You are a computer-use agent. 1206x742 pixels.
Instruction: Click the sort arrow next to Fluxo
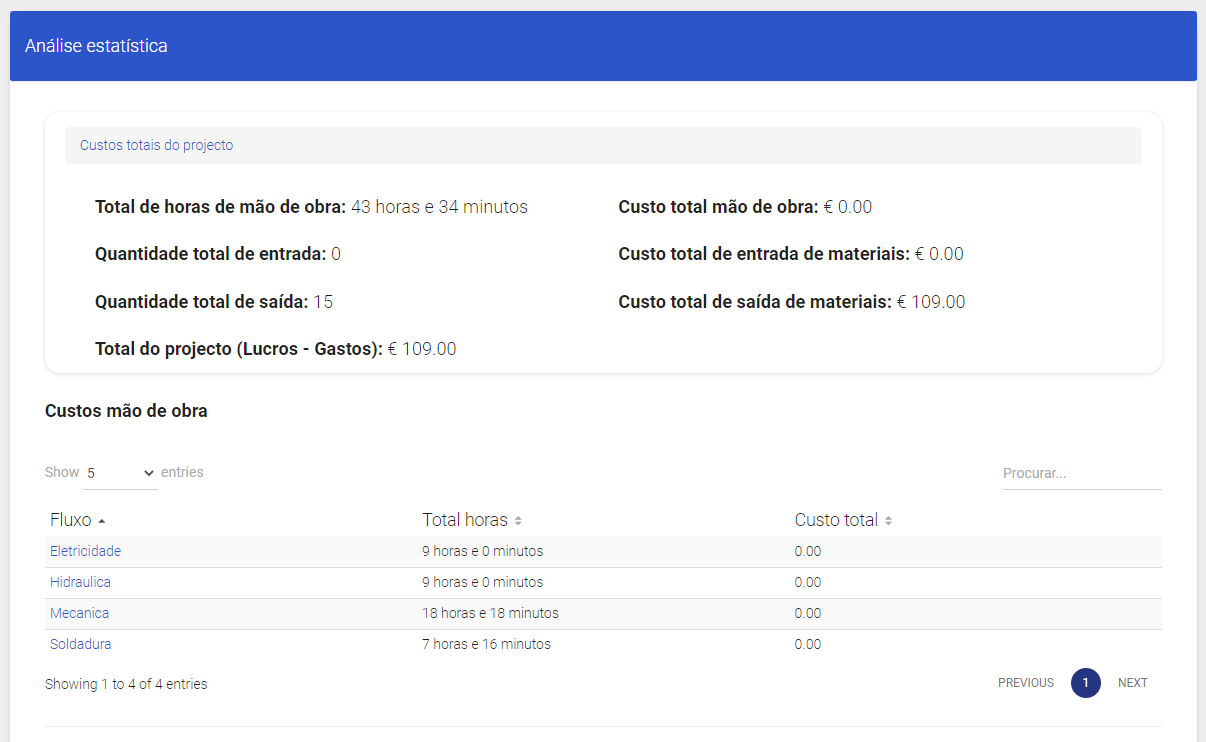[x=102, y=521]
